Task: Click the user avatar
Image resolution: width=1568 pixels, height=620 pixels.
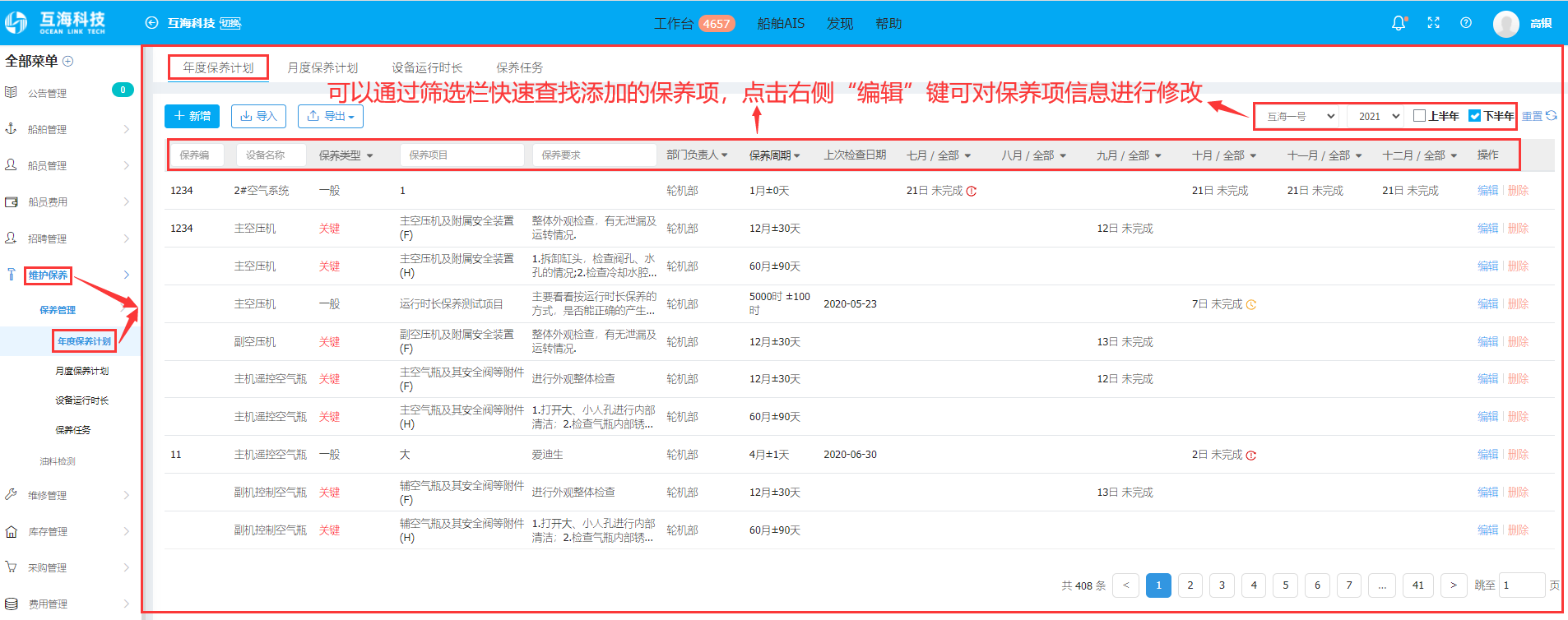Action: coord(1506,24)
